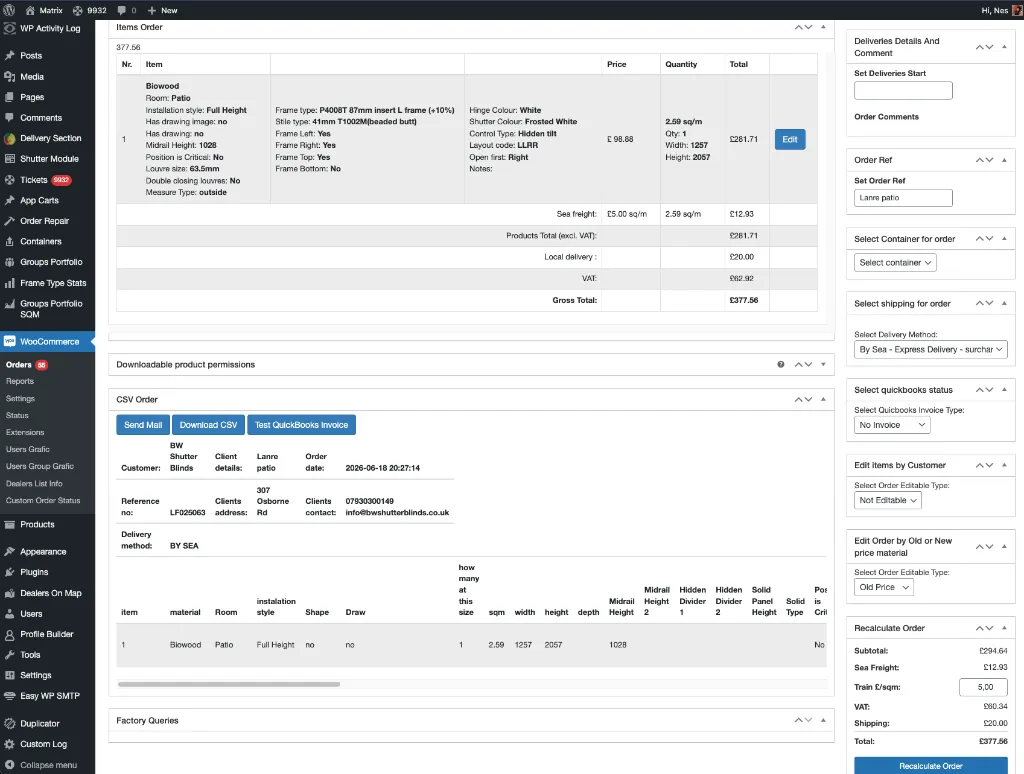1024x774 pixels.
Task: Open the Profile Builder icon
Action: (x=9, y=634)
